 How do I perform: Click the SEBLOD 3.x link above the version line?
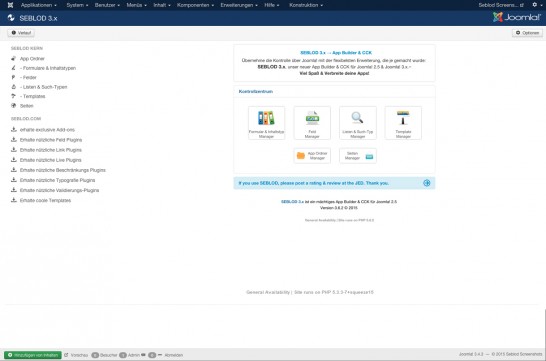pyautogui.click(x=292, y=202)
